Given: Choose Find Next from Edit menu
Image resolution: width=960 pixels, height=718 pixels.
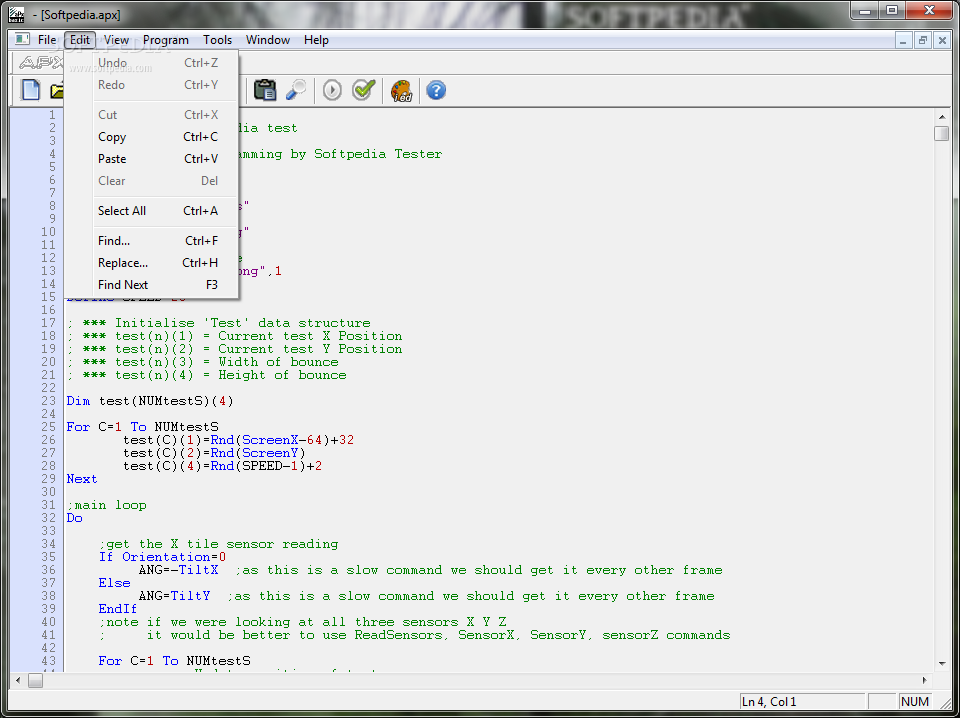Looking at the screenshot, I should coord(151,285).
